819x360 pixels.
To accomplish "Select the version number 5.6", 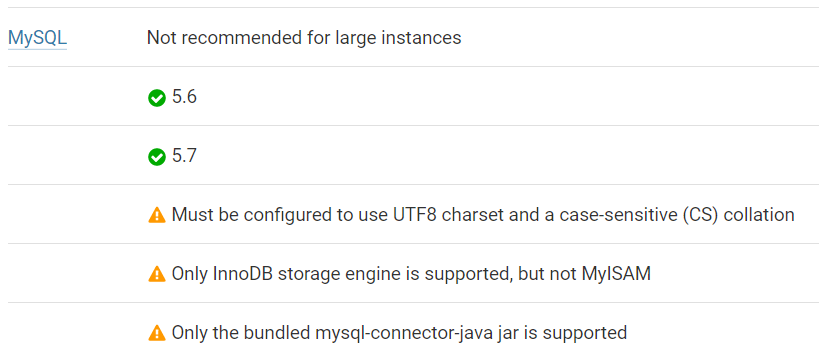I will [184, 97].
